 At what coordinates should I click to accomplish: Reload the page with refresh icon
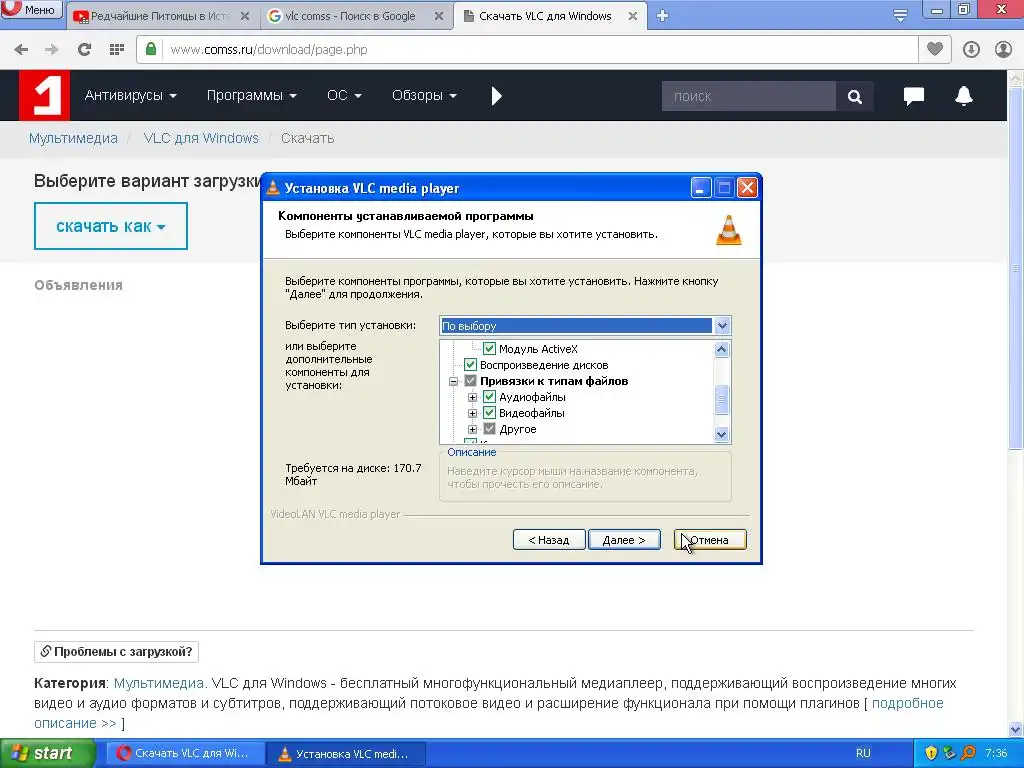pyautogui.click(x=84, y=49)
